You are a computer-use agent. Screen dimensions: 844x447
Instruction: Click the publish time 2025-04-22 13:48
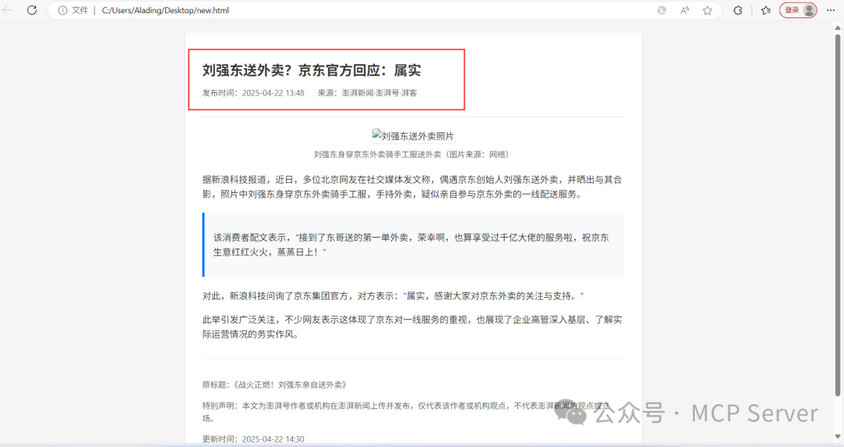point(272,93)
